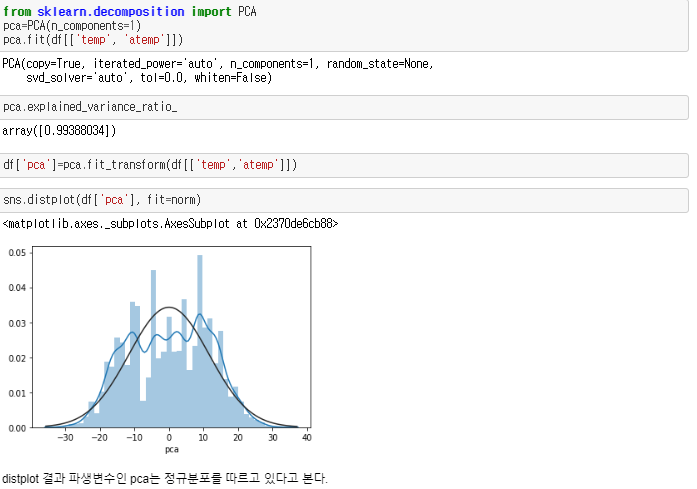Click the array([0.99388034]) output
Image resolution: width=697 pixels, height=489 pixels.
click(59, 131)
